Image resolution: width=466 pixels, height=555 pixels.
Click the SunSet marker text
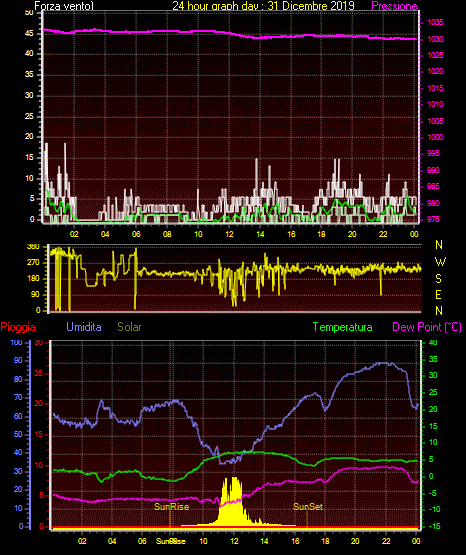tap(308, 507)
